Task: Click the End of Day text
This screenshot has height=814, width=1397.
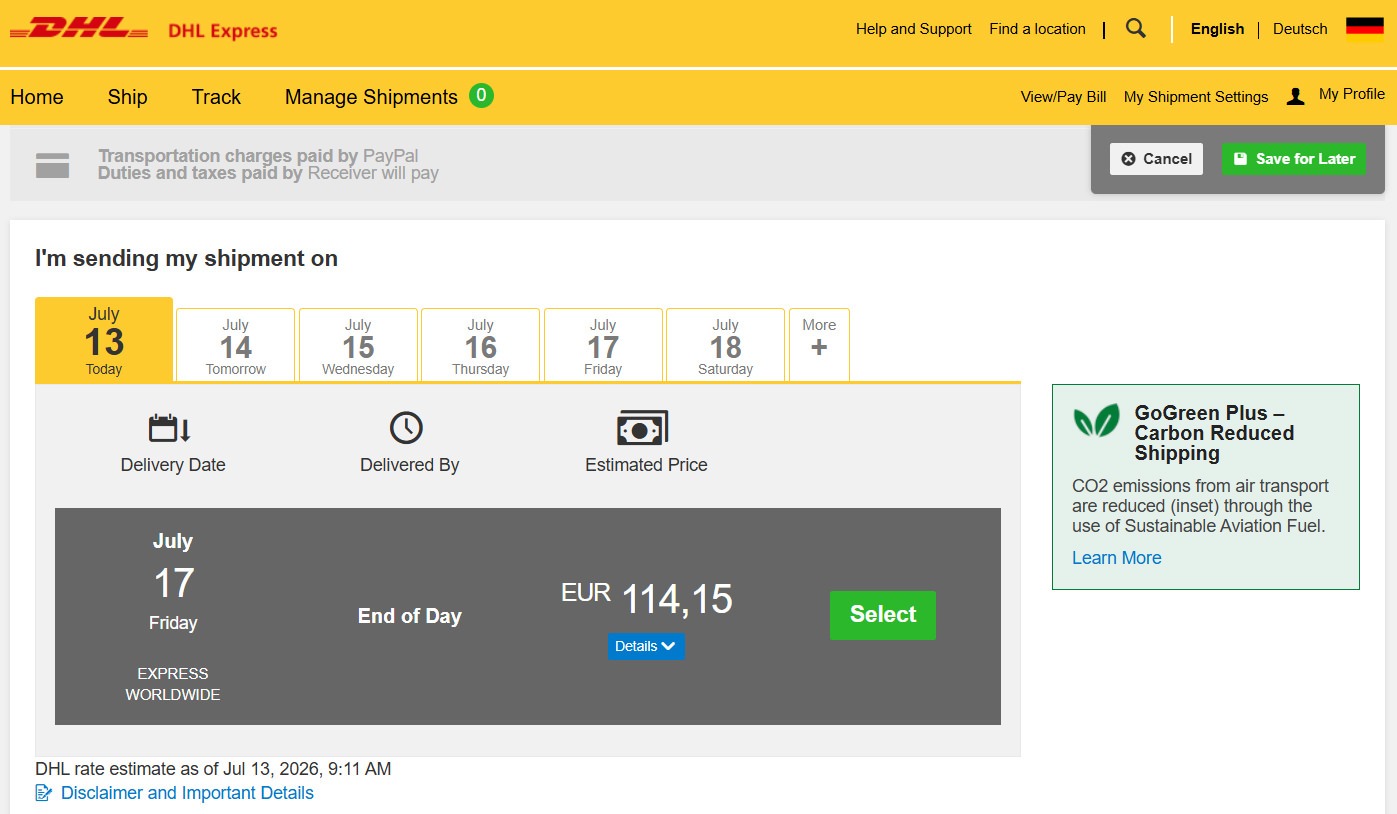Action: (410, 616)
